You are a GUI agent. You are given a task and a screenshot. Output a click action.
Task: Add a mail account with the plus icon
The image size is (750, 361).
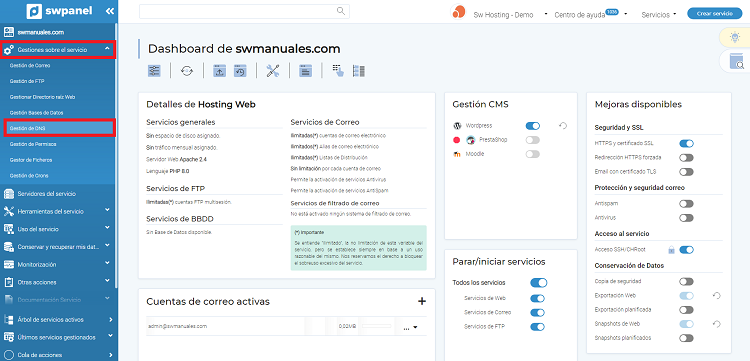tap(421, 301)
